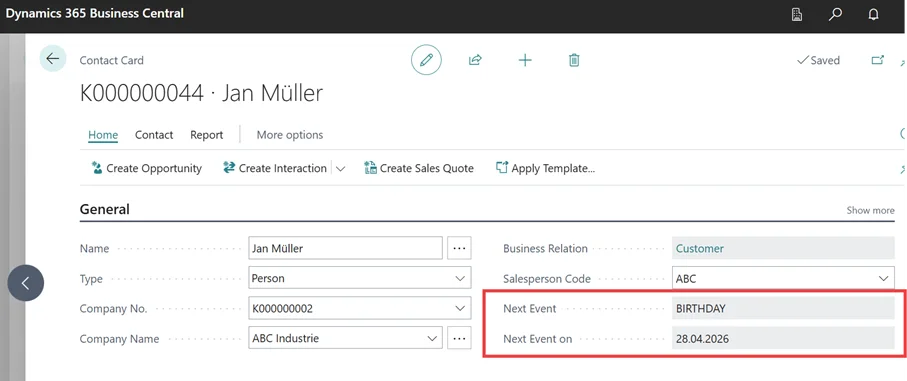Open the Contact tab
The width and height of the screenshot is (907, 381).
pos(154,135)
